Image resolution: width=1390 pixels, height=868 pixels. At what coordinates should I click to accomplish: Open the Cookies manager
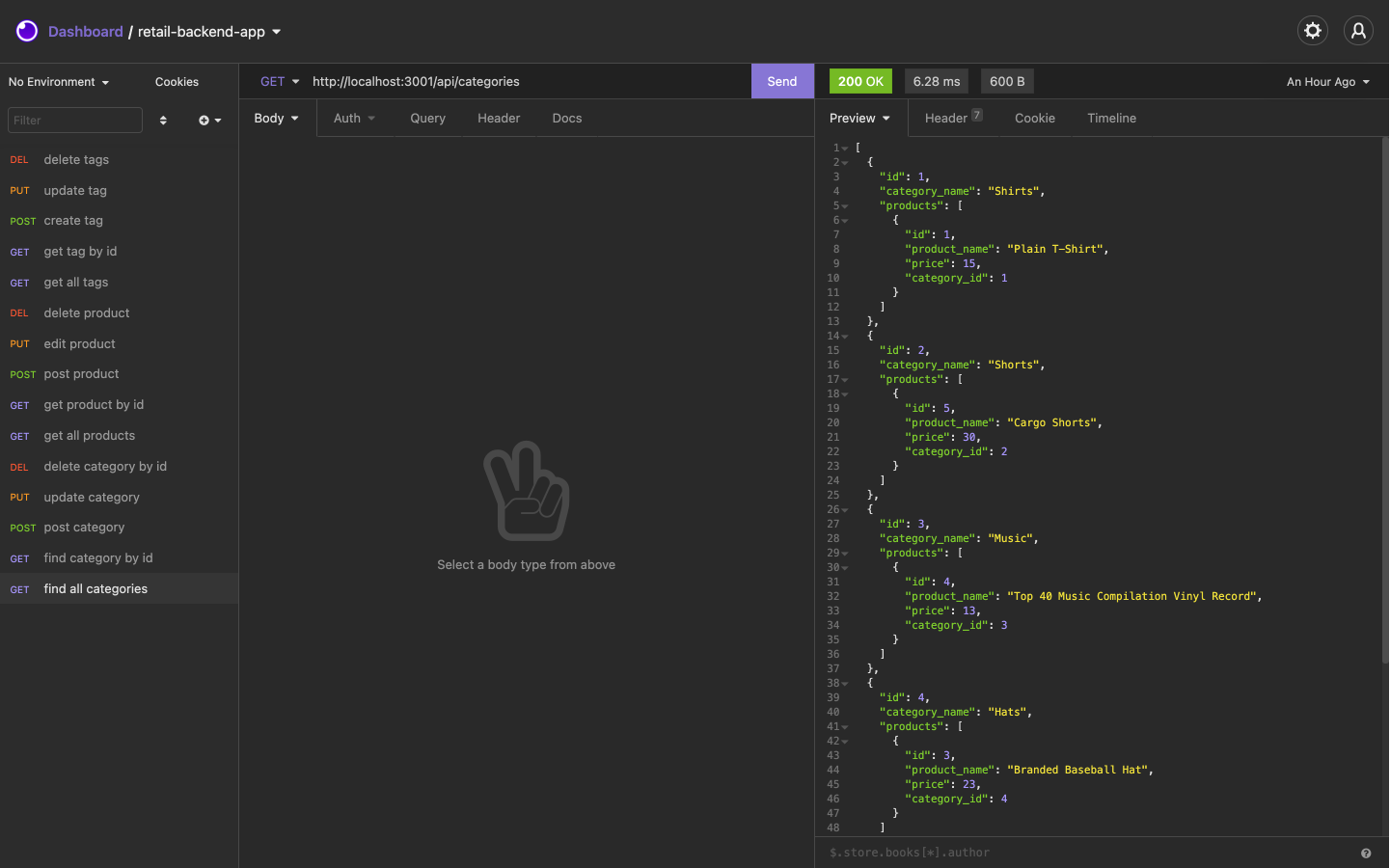click(177, 81)
